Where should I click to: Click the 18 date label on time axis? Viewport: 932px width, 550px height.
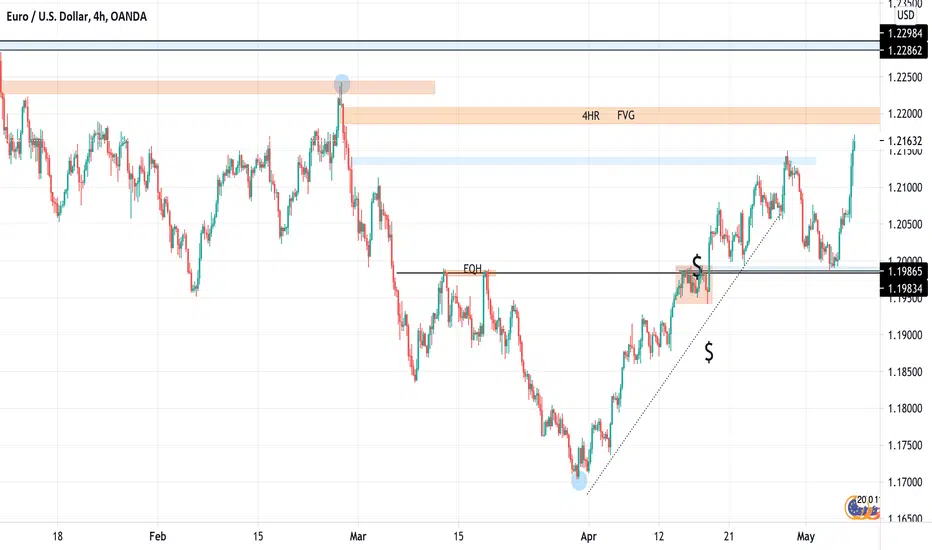(57, 536)
